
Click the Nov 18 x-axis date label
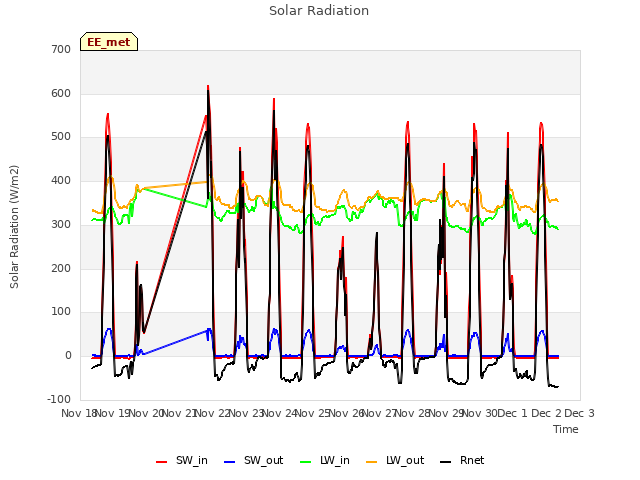point(78,413)
